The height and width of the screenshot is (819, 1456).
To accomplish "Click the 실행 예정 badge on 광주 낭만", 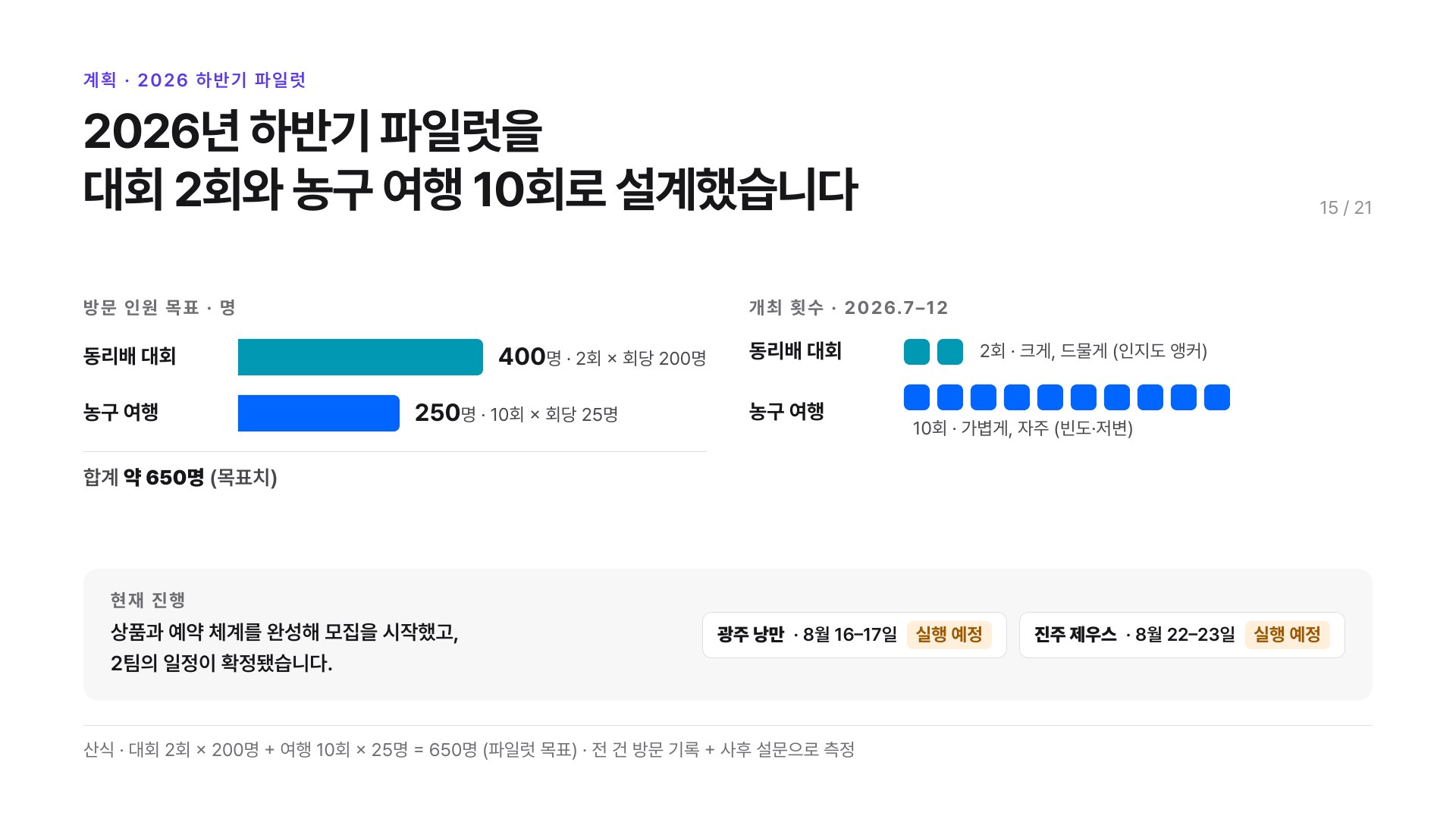I will click(949, 635).
